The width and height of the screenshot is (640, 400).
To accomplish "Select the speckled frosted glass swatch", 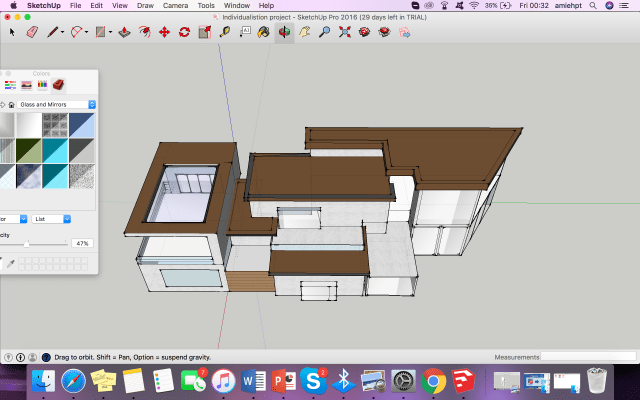I will pyautogui.click(x=82, y=176).
